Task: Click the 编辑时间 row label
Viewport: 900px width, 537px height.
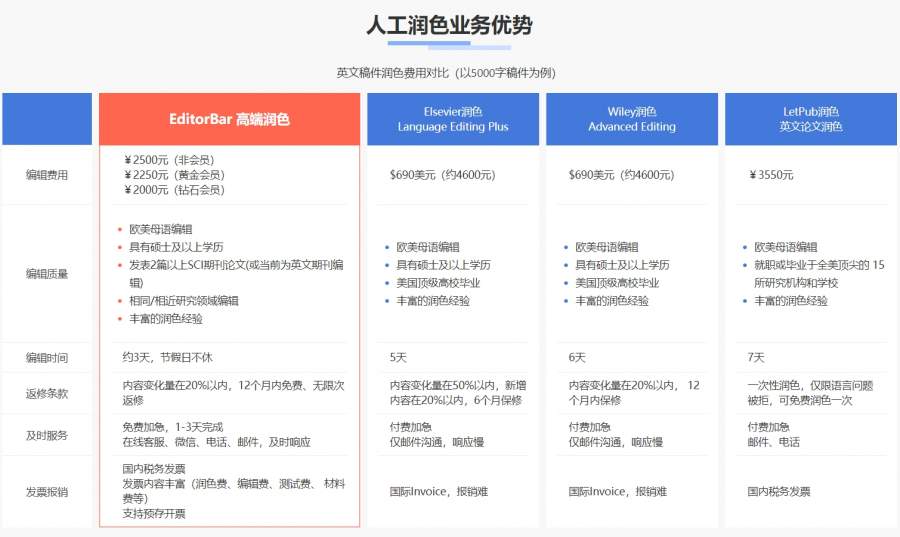Action: pos(47,358)
